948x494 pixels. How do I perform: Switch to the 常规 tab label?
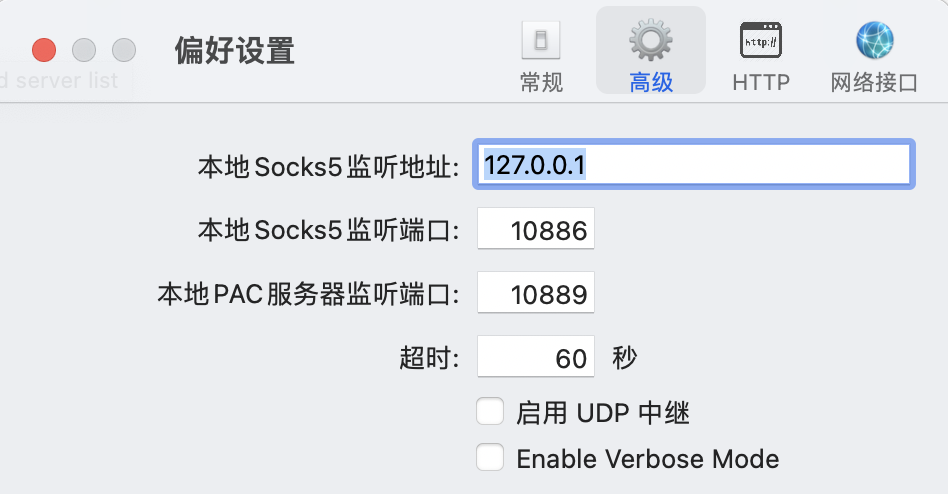(541, 82)
